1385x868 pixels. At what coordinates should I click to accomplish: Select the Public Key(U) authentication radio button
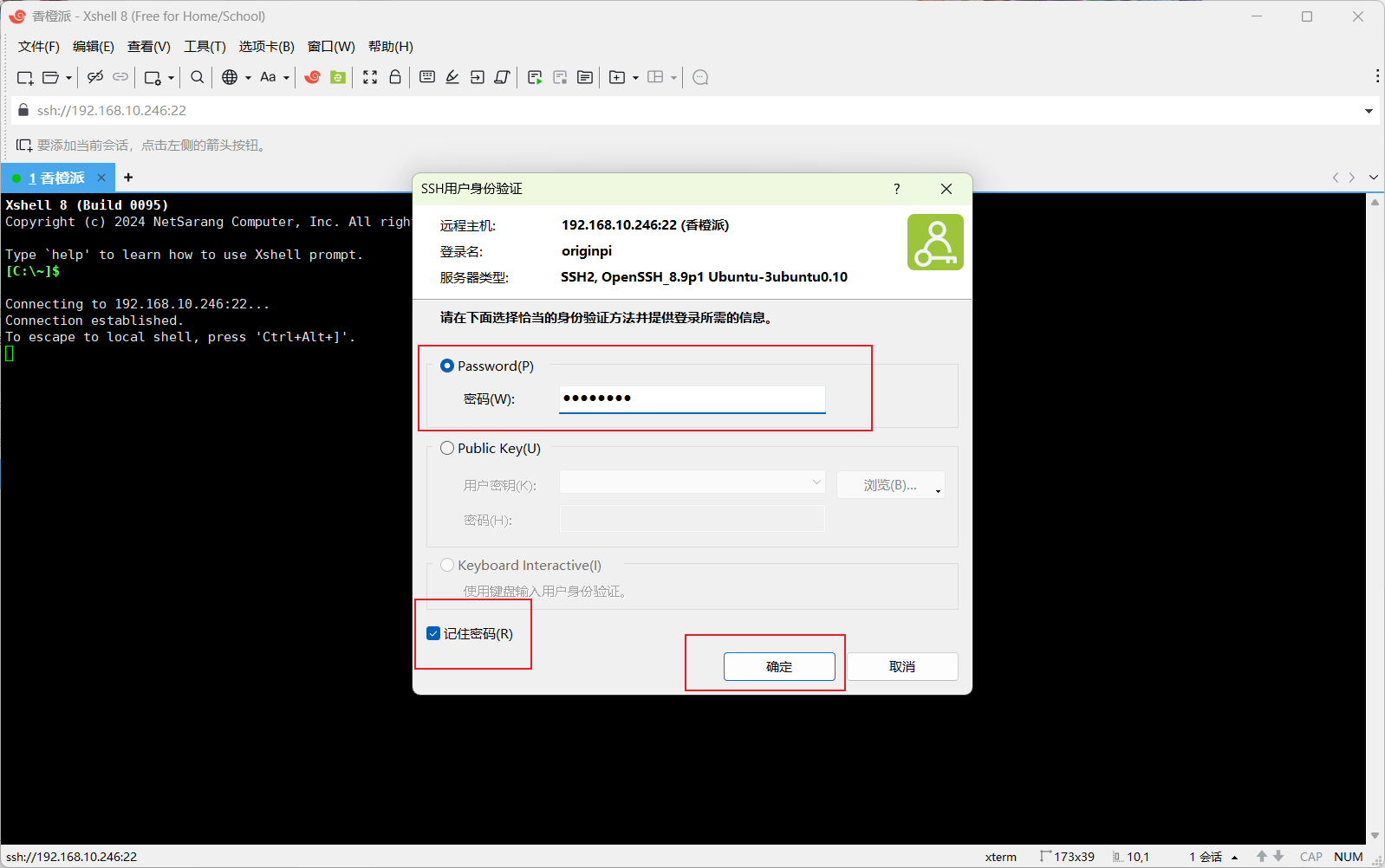(447, 448)
